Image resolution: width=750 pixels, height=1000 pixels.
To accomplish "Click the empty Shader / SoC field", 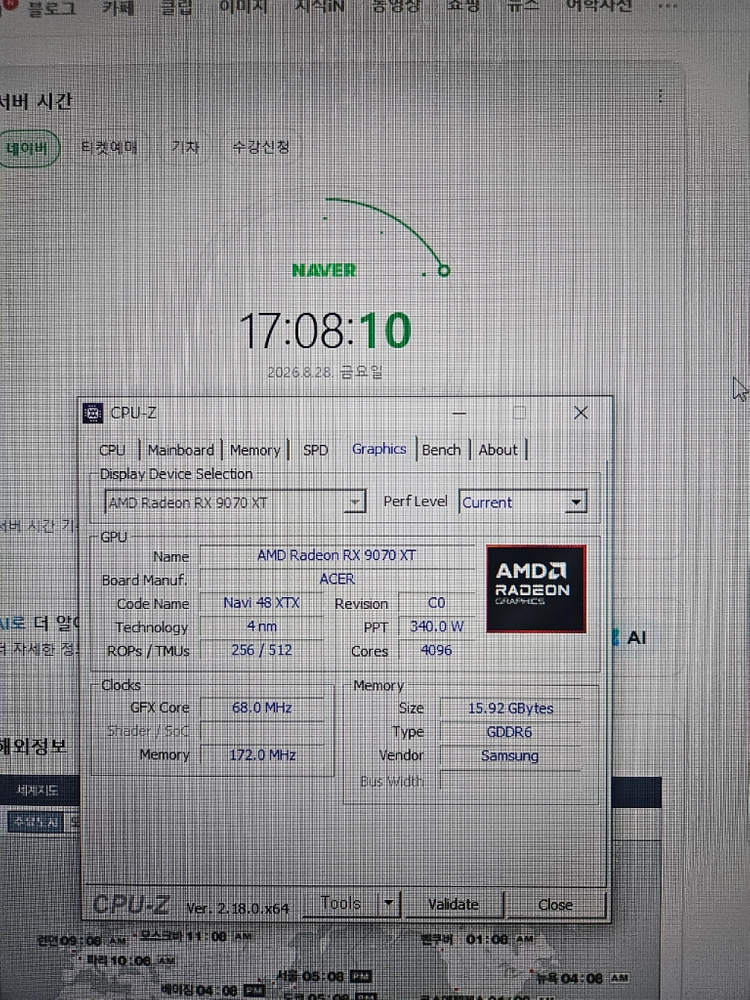I will pyautogui.click(x=261, y=732).
